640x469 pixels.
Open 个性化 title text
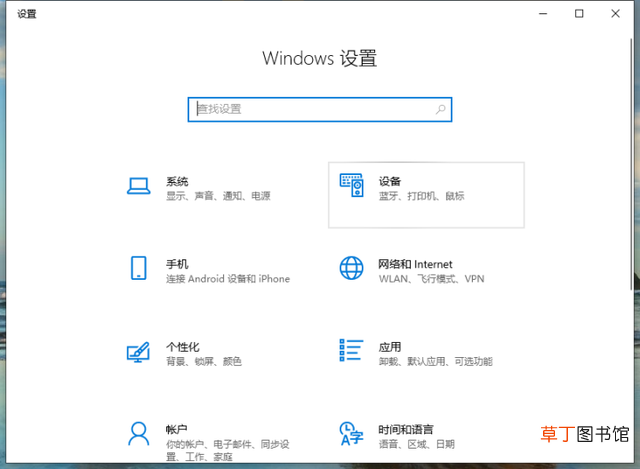pyautogui.click(x=182, y=347)
